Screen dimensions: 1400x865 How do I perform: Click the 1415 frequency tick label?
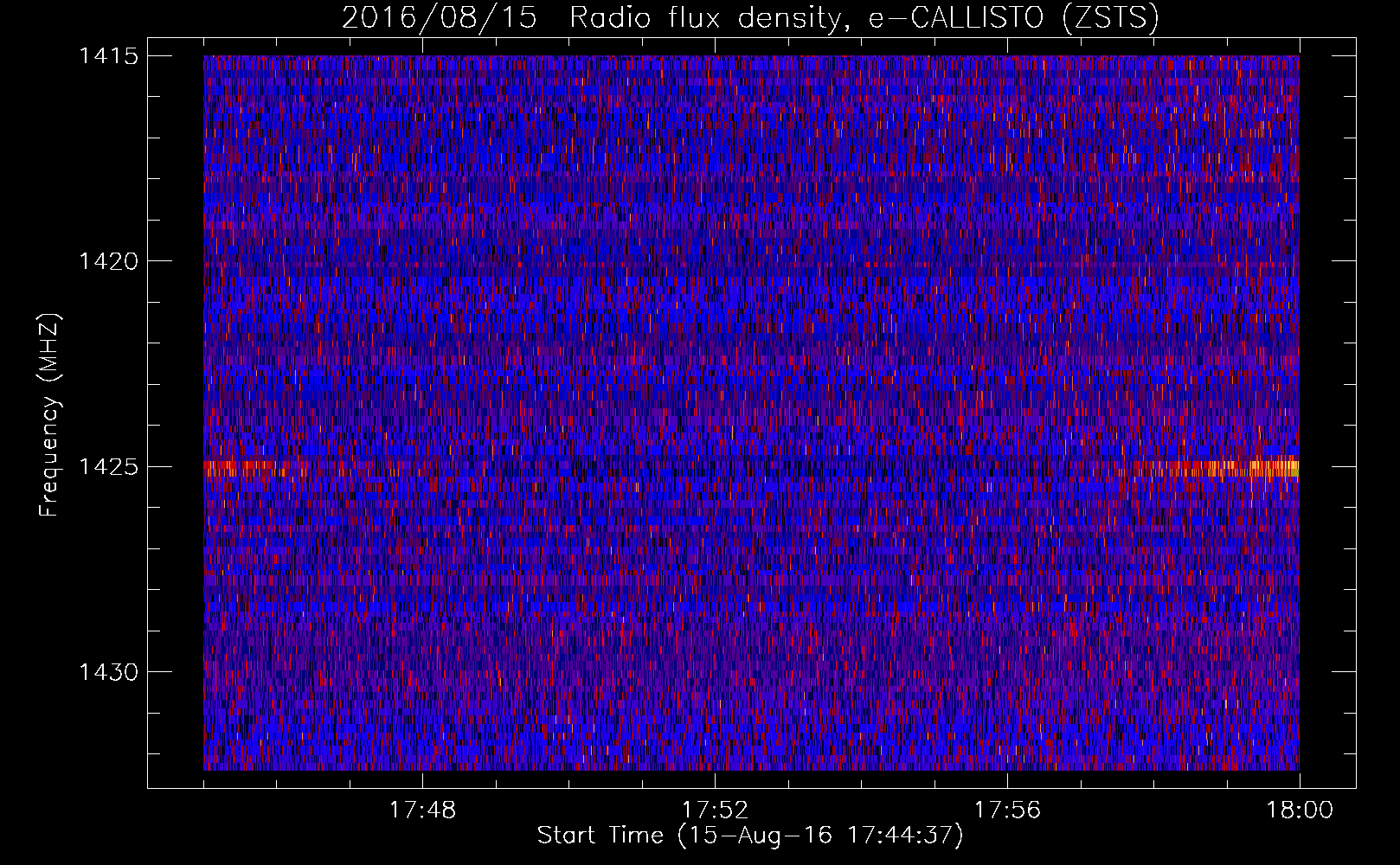[108, 56]
